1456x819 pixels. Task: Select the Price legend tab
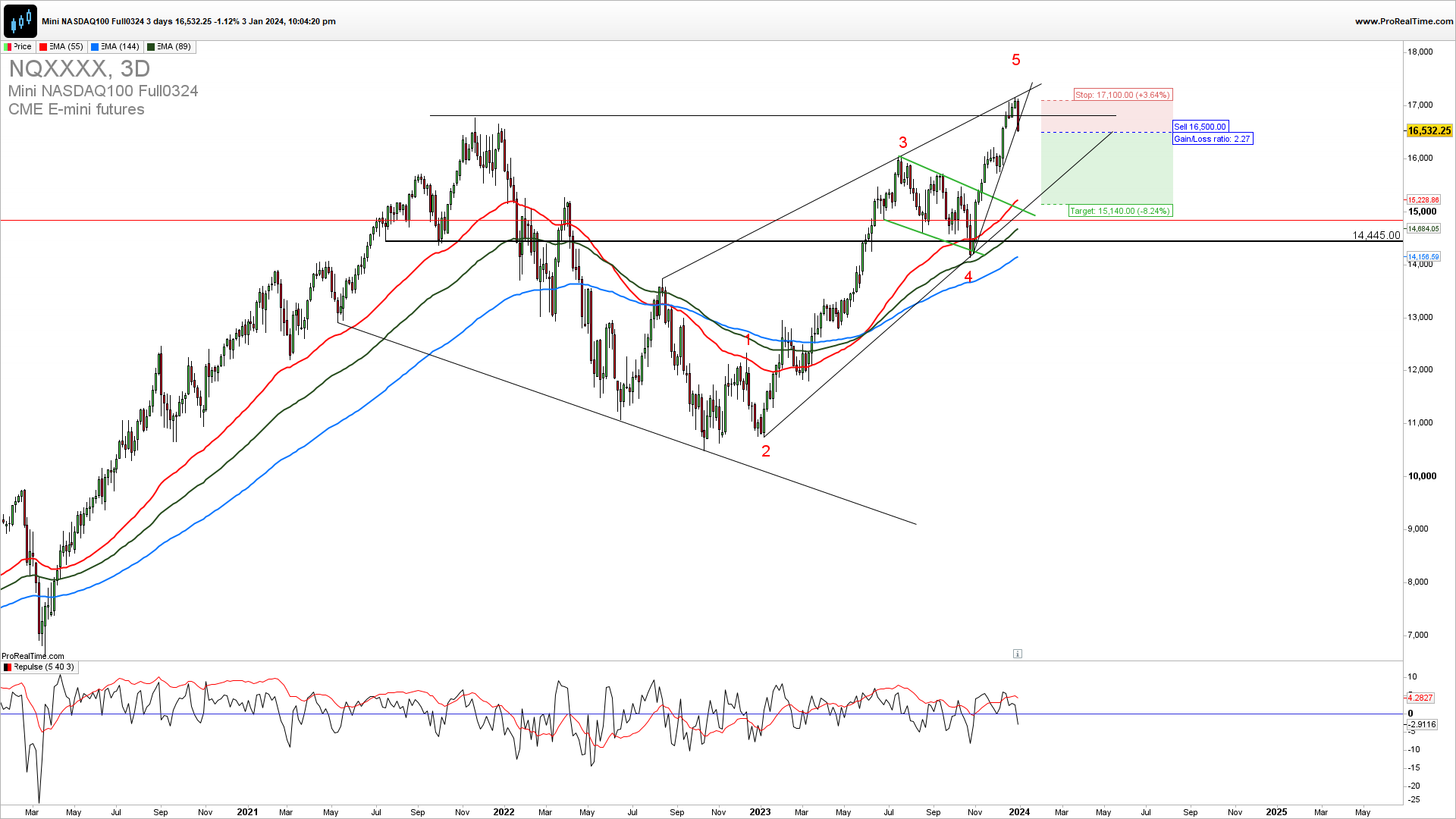pyautogui.click(x=17, y=47)
